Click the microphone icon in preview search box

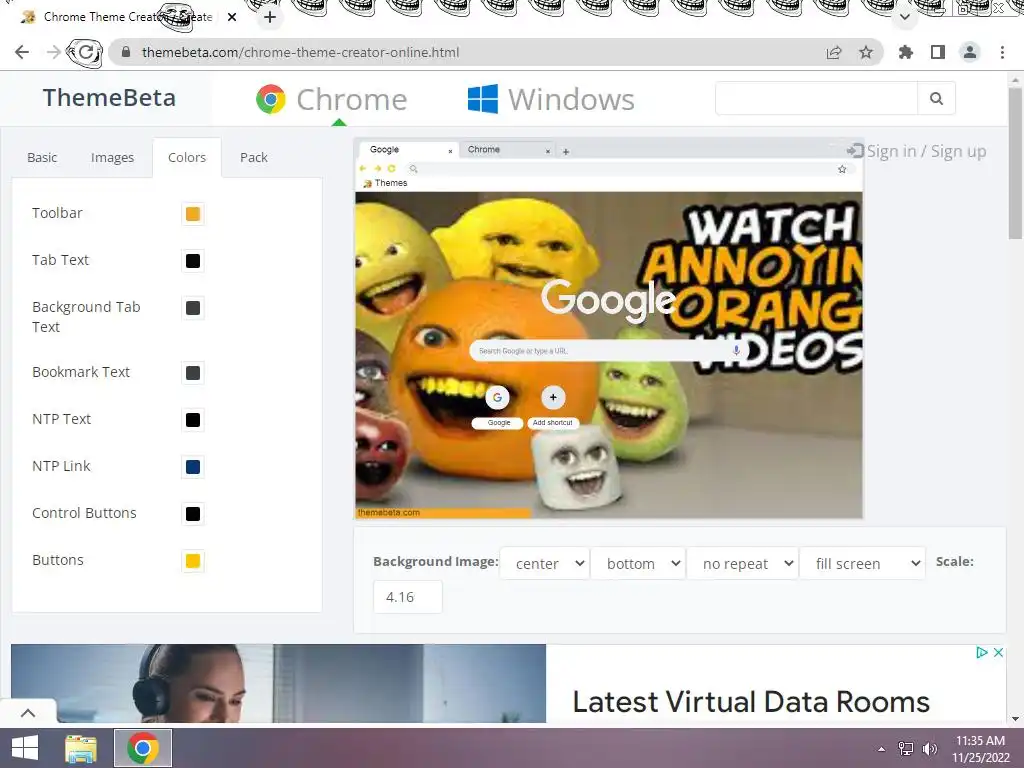point(736,351)
